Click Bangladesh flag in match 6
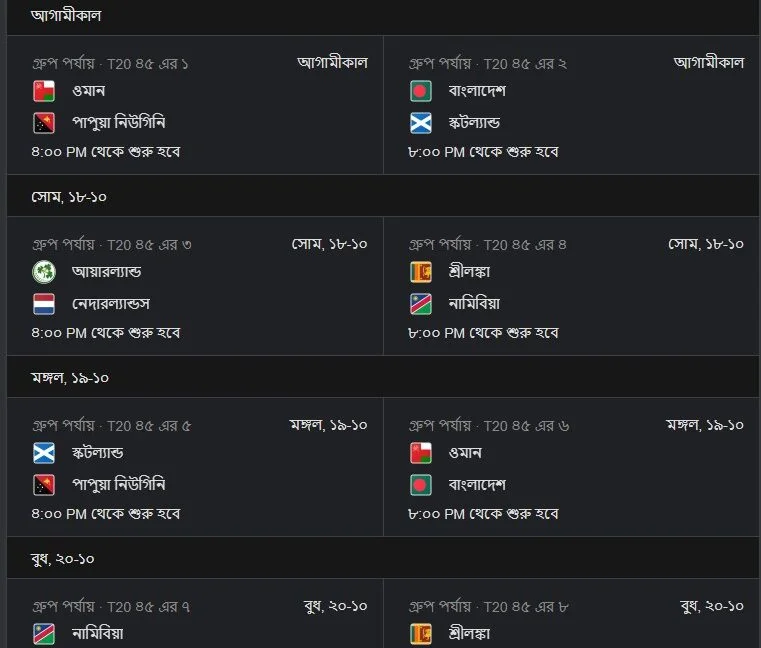 coord(420,485)
